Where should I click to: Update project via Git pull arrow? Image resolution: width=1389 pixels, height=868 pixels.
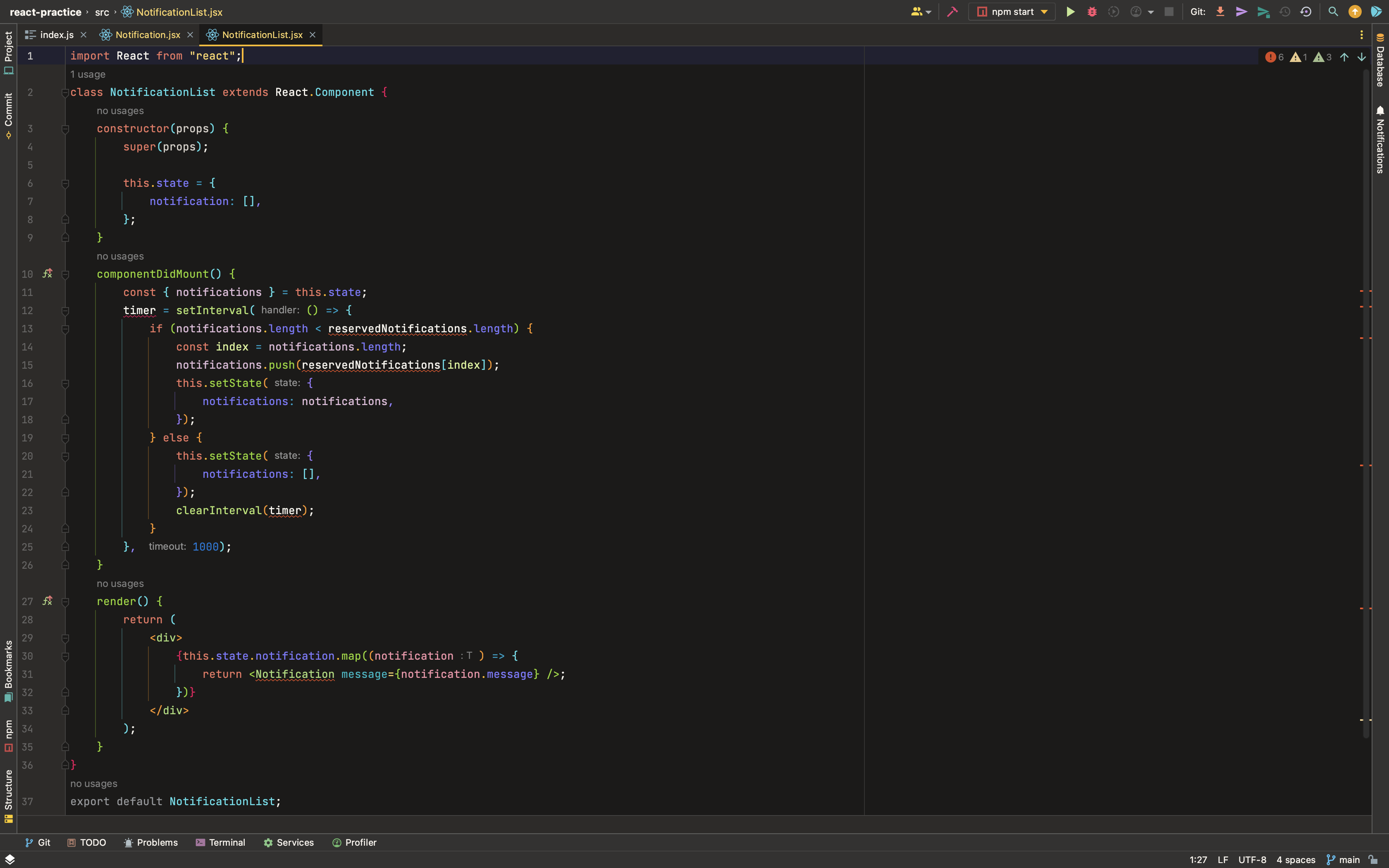(1220, 12)
